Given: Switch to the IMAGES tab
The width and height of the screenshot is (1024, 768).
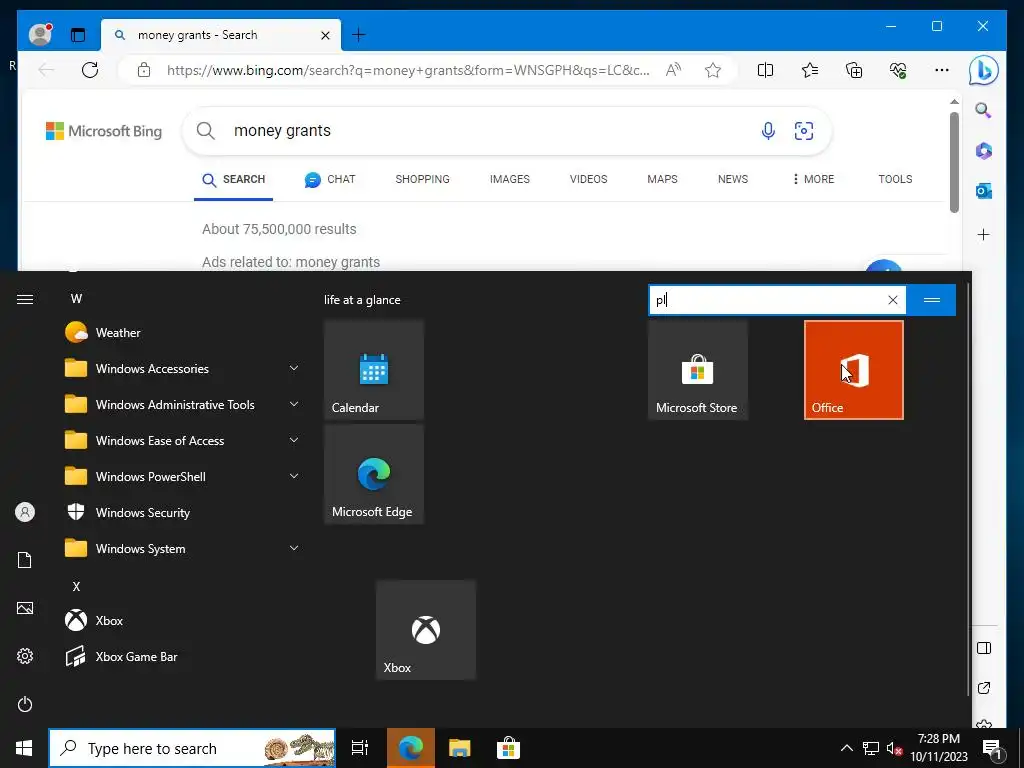Looking at the screenshot, I should point(509,179).
